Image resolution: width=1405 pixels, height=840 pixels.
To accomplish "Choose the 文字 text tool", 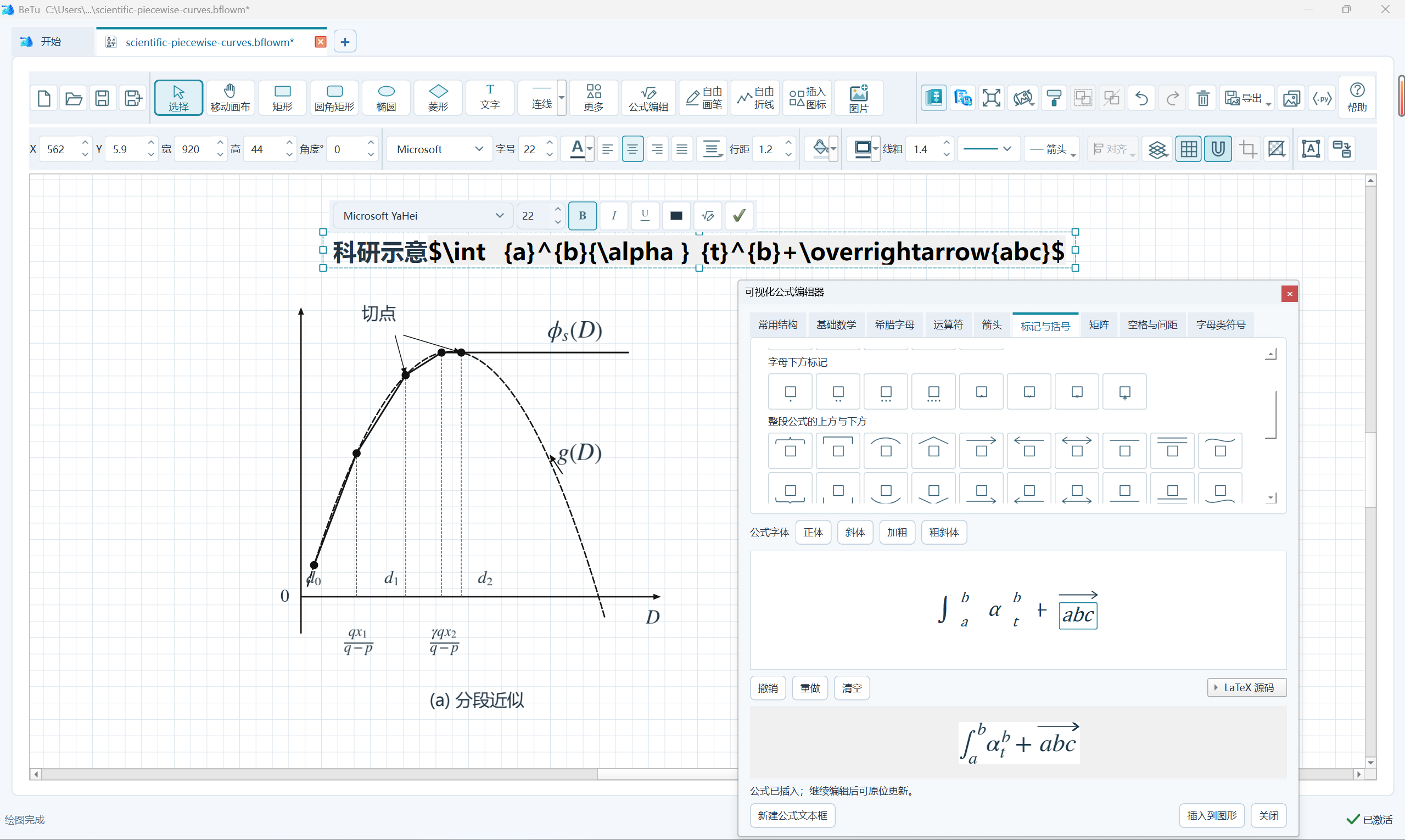I will (490, 98).
